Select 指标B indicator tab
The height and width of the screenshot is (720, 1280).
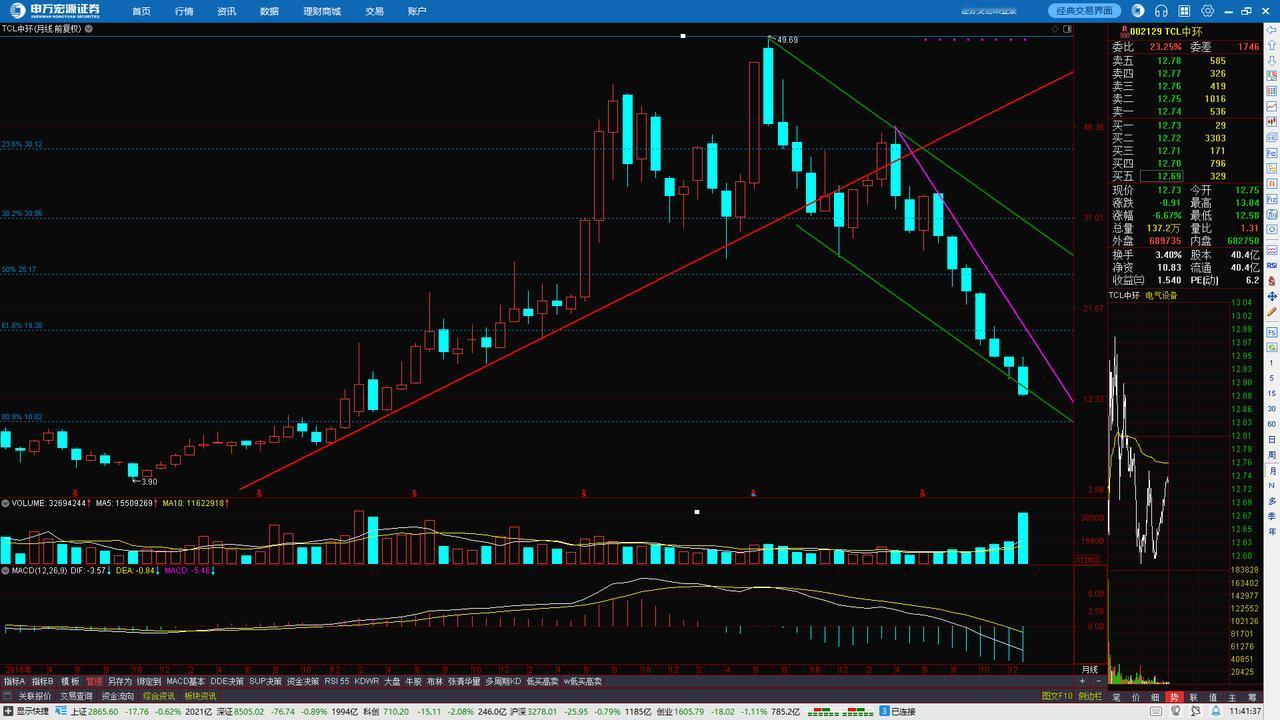click(42, 681)
